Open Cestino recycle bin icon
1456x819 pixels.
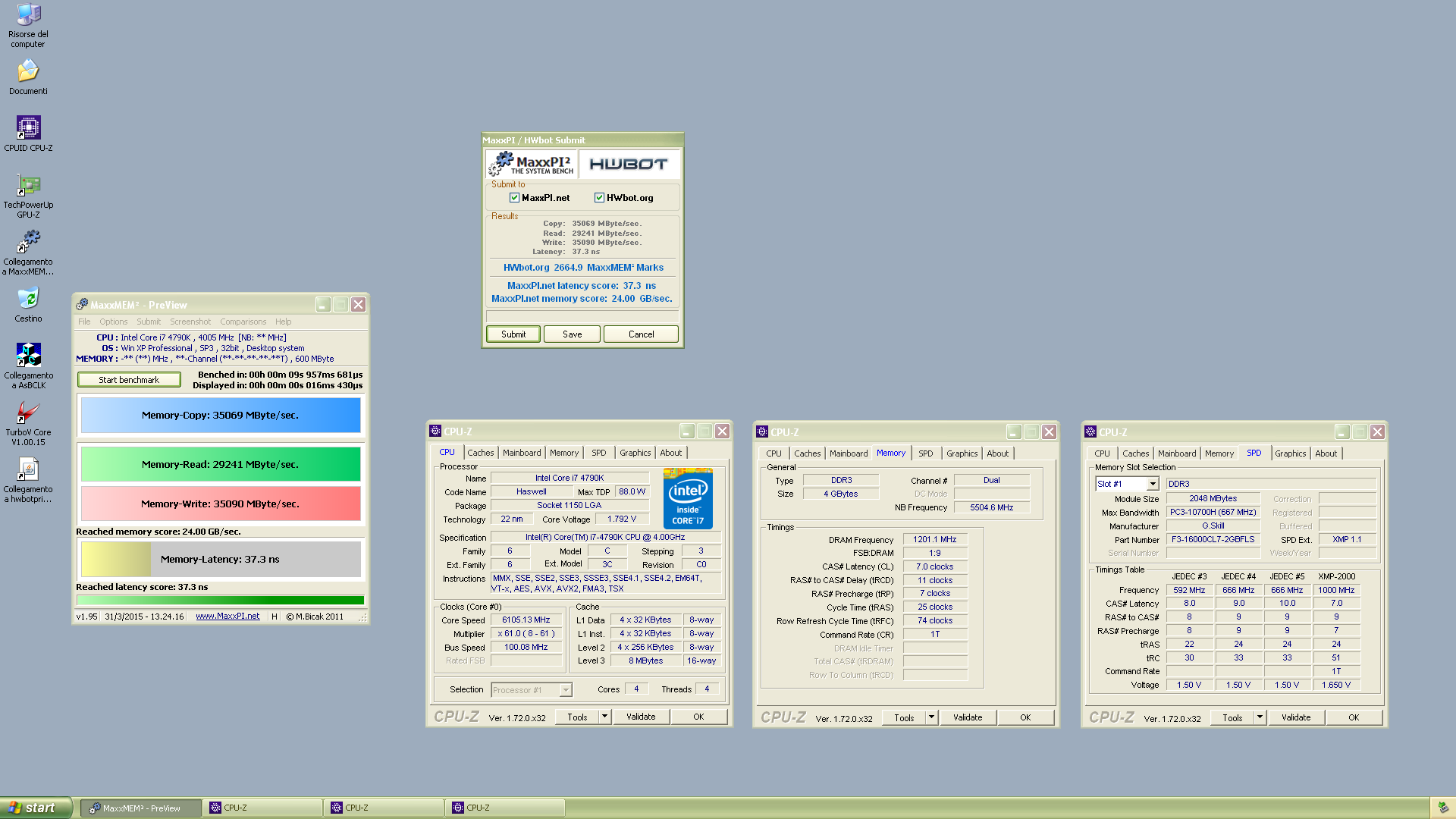click(28, 304)
